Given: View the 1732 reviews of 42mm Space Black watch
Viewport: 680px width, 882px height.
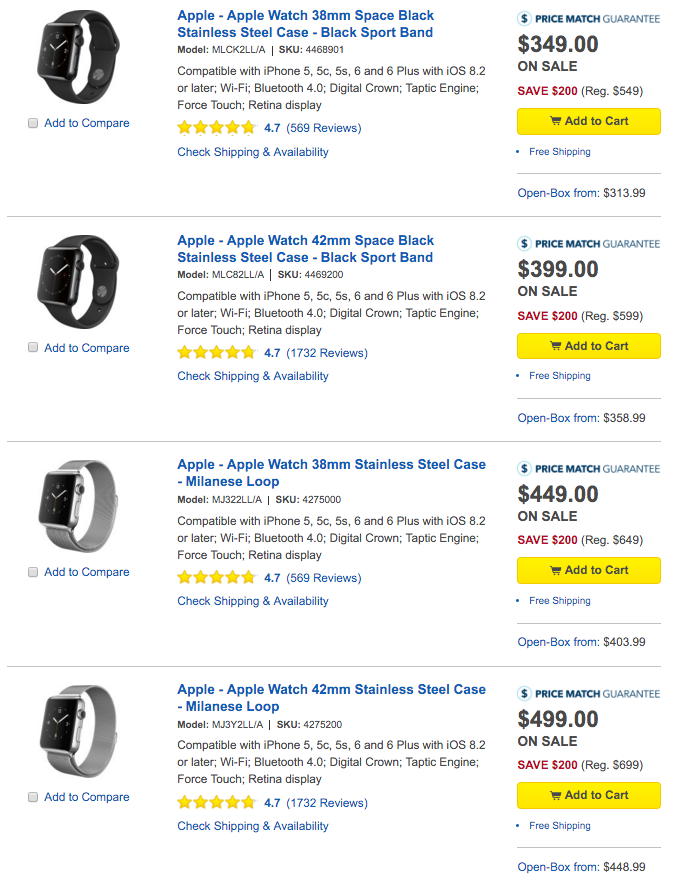Looking at the screenshot, I should click(x=327, y=353).
